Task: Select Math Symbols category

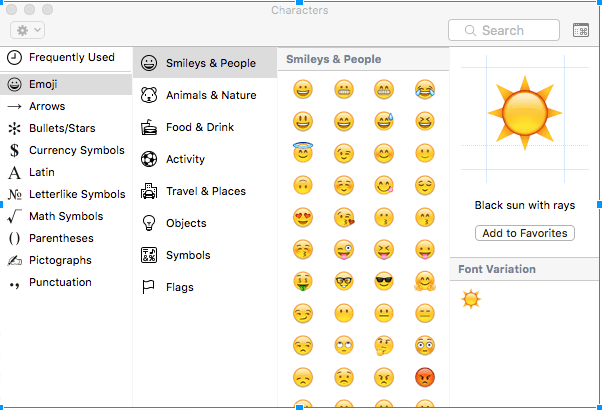Action: [x=66, y=216]
